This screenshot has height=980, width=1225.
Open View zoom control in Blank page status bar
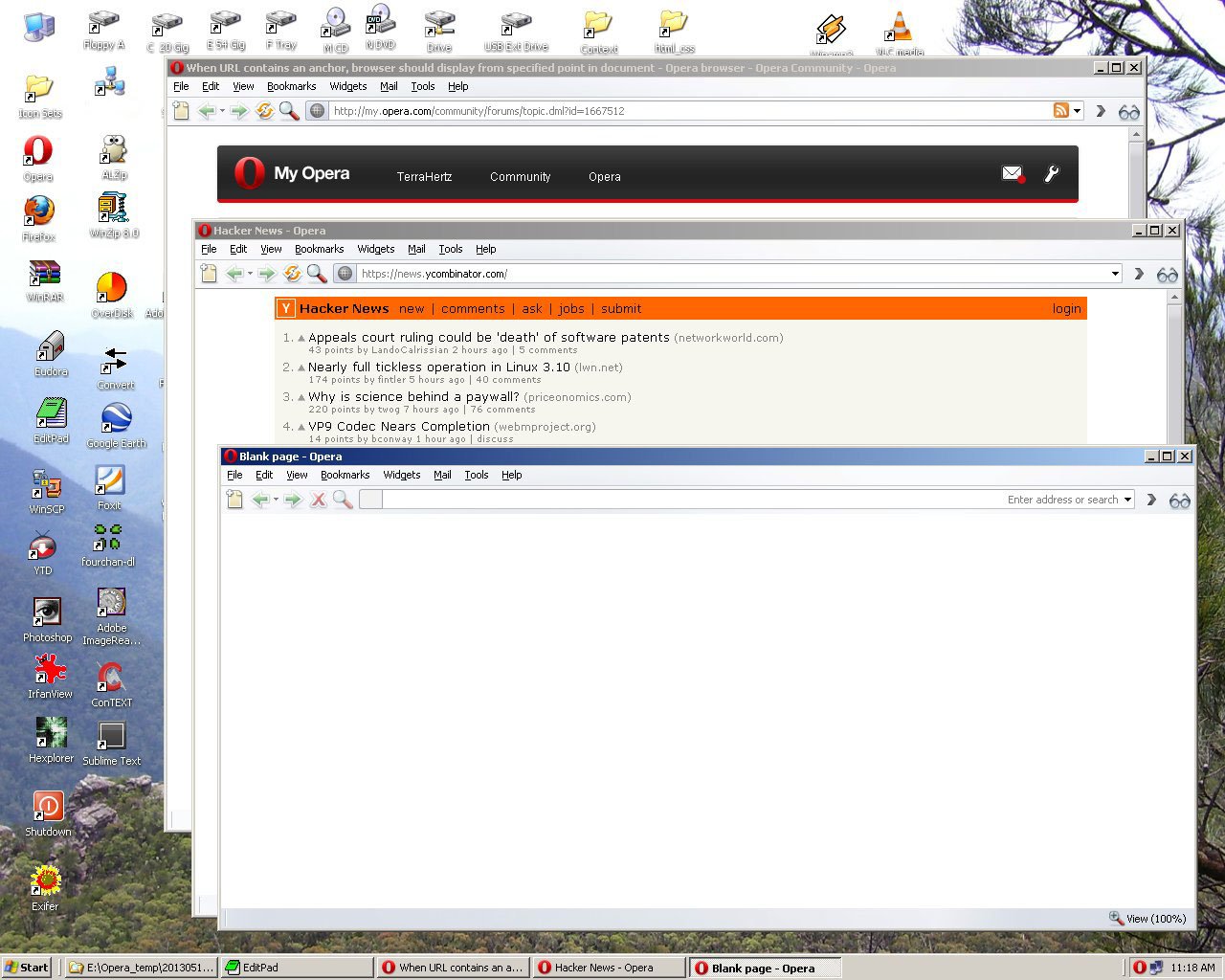(1147, 918)
